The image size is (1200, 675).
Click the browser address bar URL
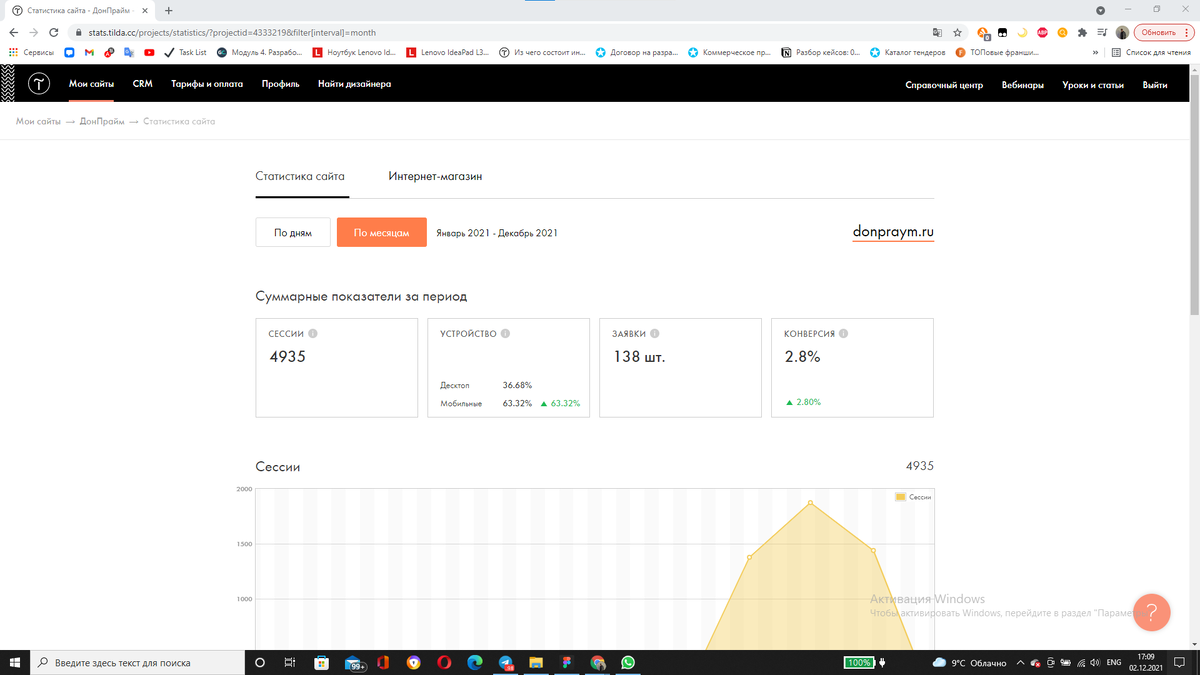[232, 32]
